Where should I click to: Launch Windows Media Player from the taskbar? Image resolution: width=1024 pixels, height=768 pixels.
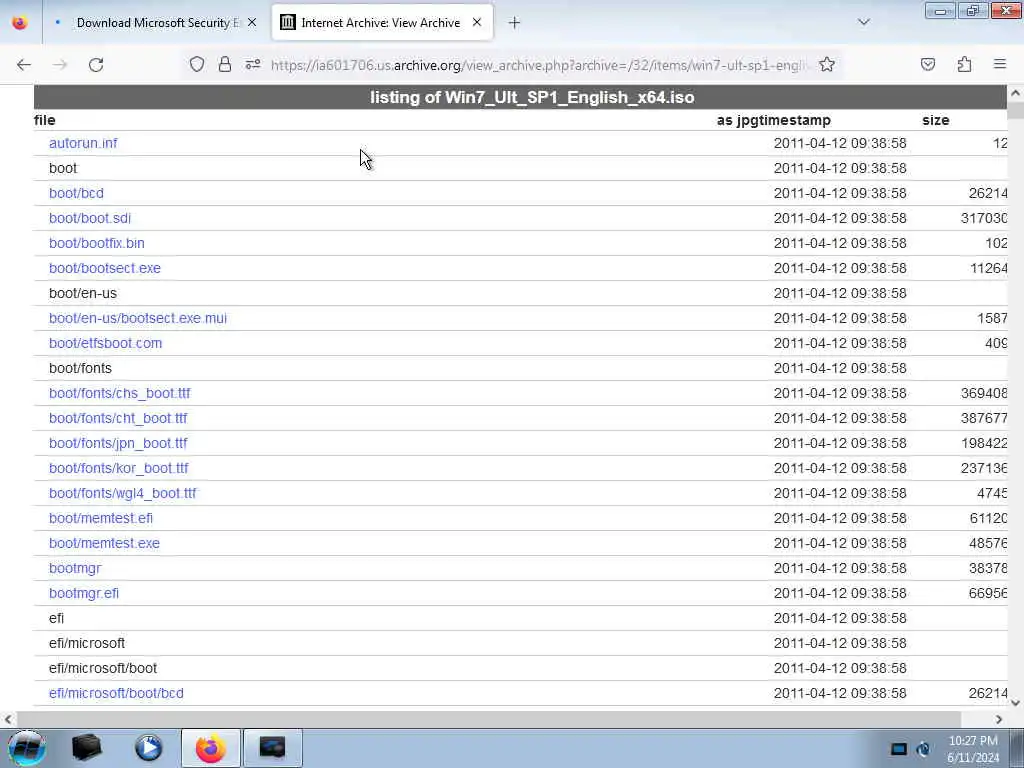point(148,747)
